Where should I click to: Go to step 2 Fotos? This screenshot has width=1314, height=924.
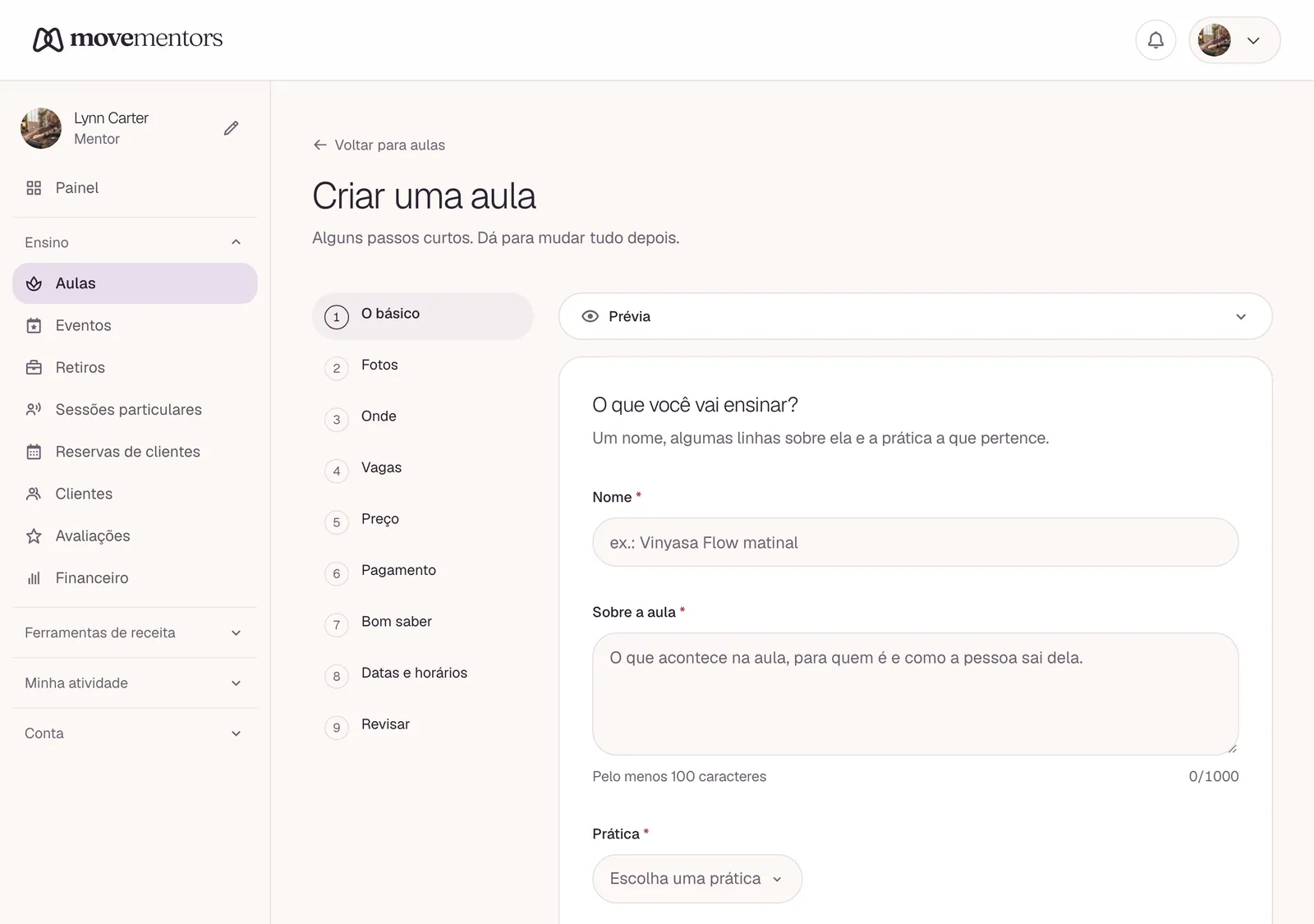(x=423, y=367)
